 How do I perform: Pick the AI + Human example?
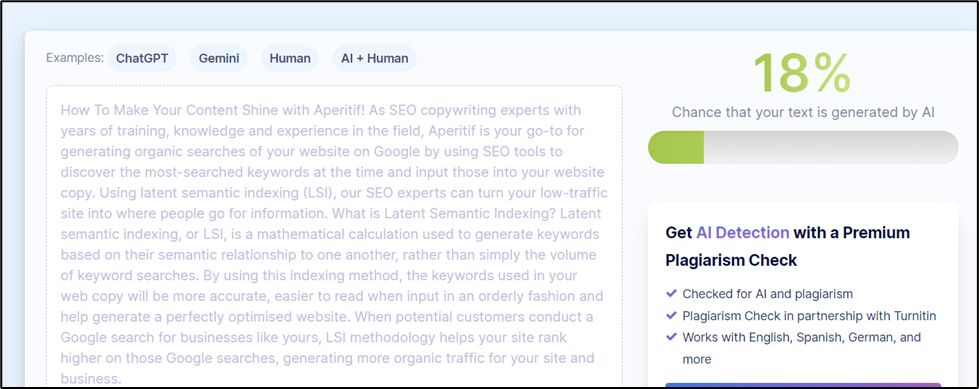pos(375,59)
